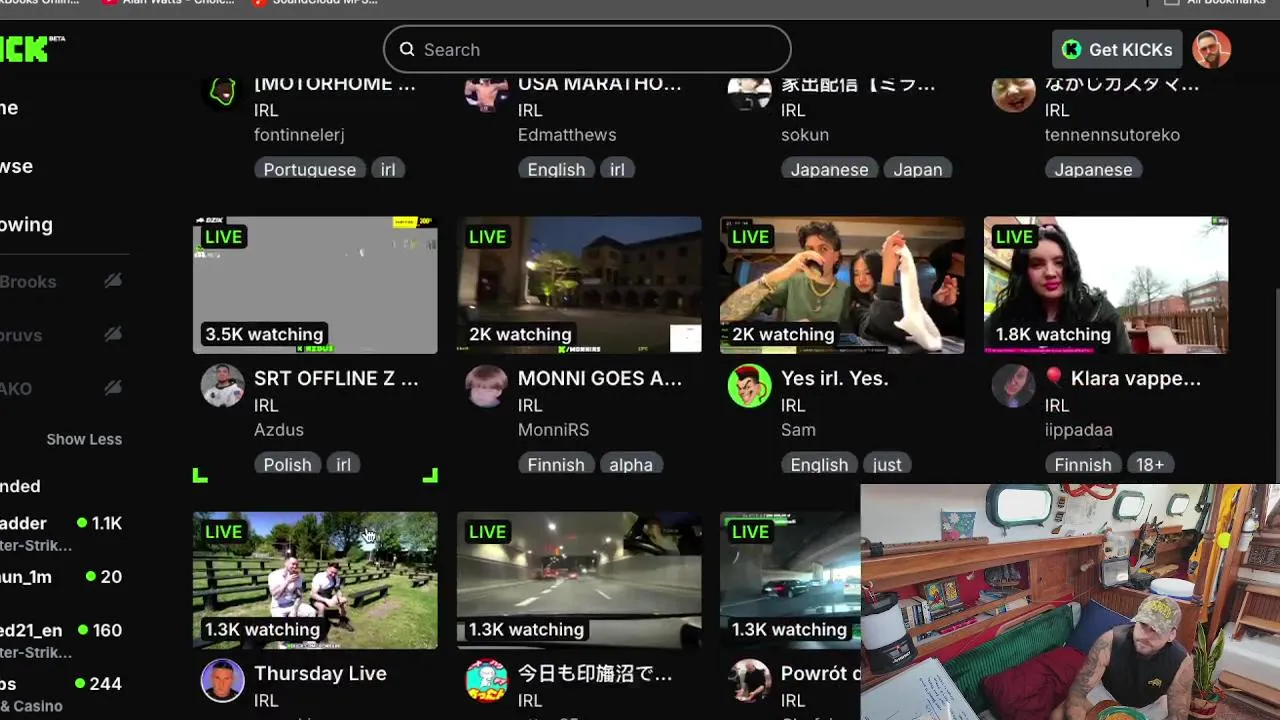The image size is (1280, 720).
Task: Open avatar next to Japanese-titled stream in bottom row
Action: coord(486,680)
